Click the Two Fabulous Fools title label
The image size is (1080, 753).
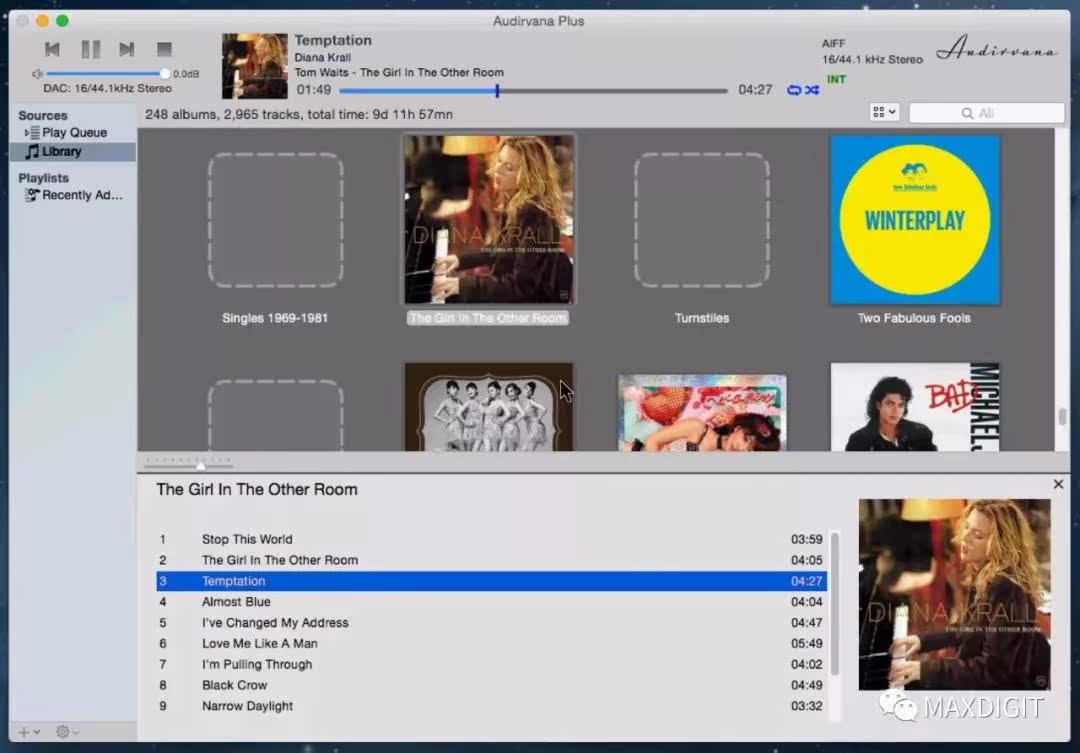pyautogui.click(x=914, y=318)
